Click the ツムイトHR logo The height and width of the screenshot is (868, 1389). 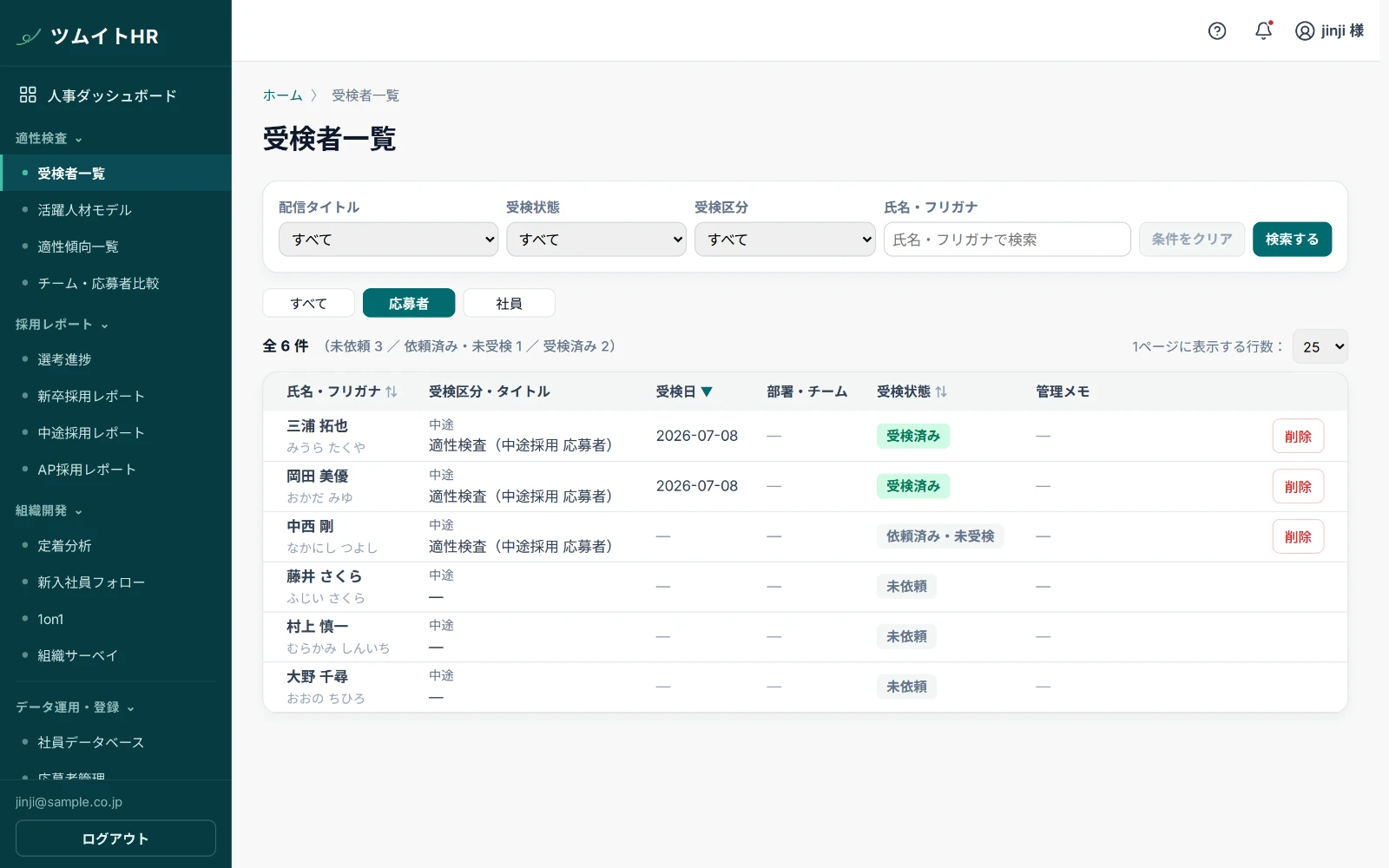88,36
